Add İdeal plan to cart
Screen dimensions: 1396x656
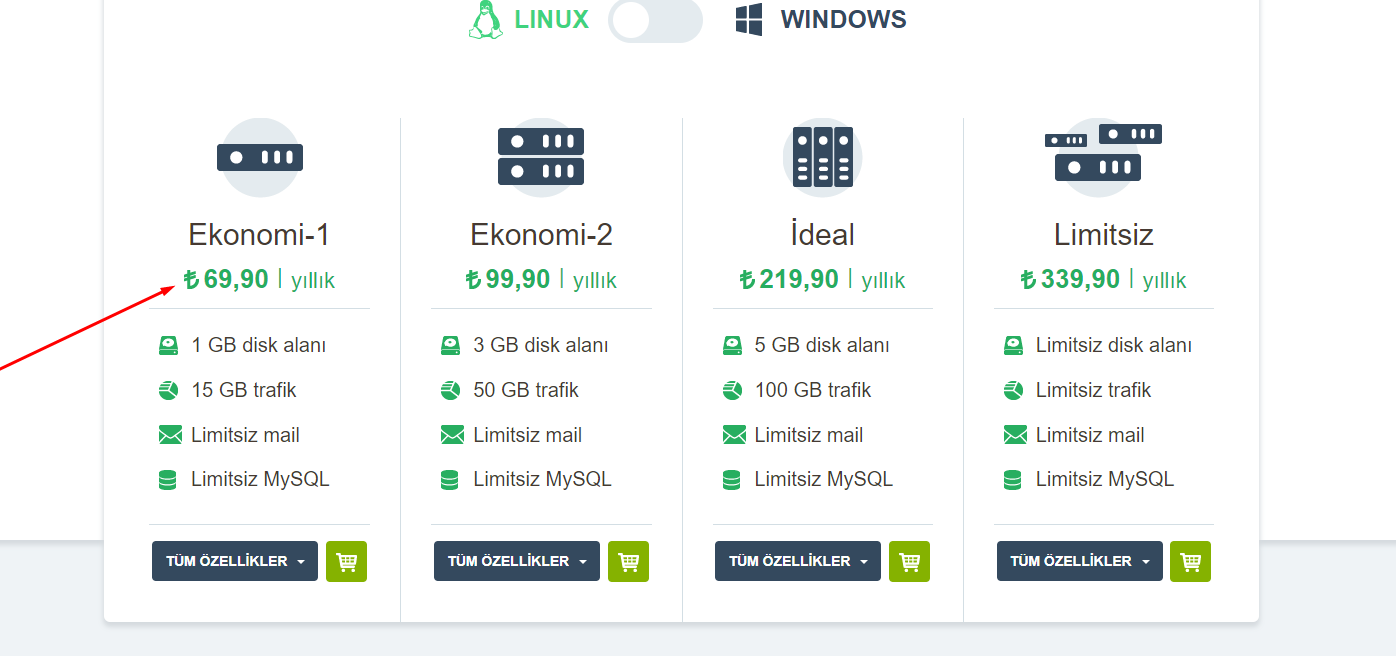pyautogui.click(x=909, y=561)
